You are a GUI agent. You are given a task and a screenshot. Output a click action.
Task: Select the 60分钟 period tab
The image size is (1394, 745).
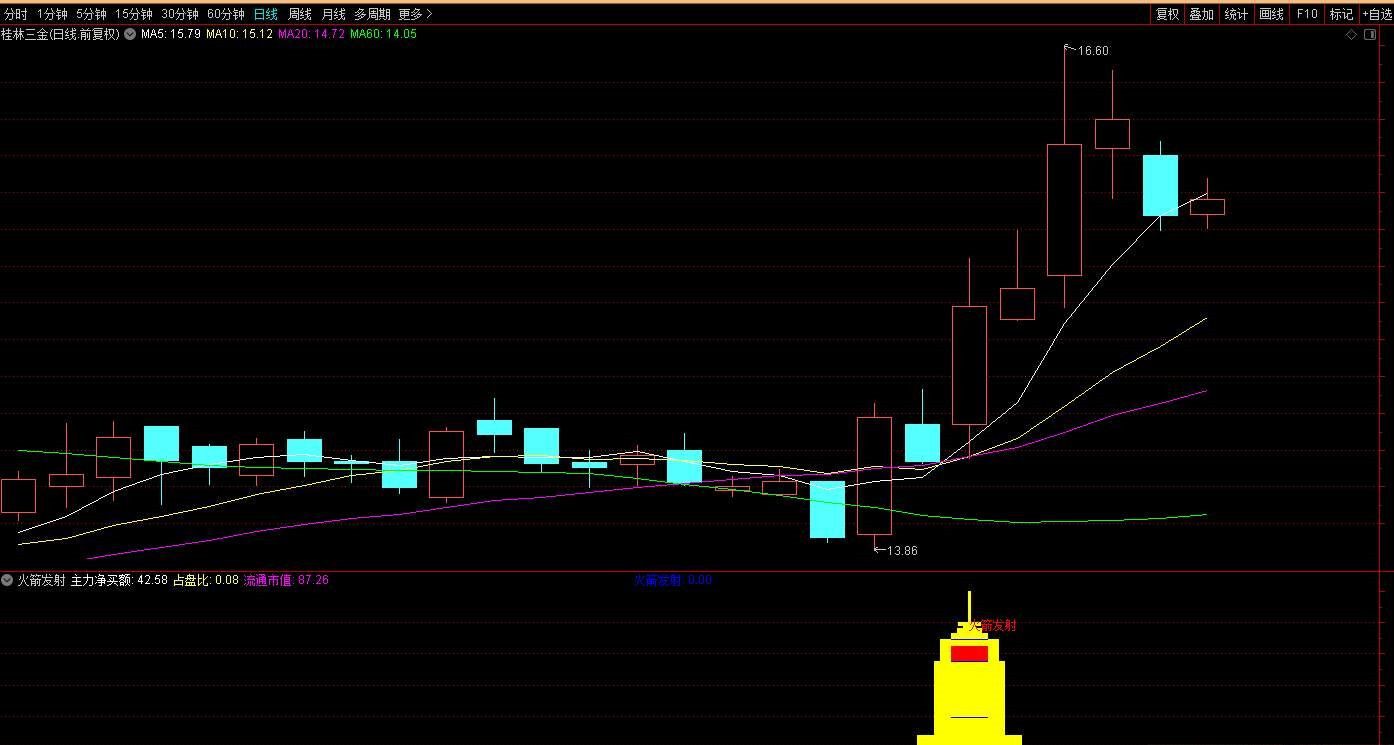point(225,14)
